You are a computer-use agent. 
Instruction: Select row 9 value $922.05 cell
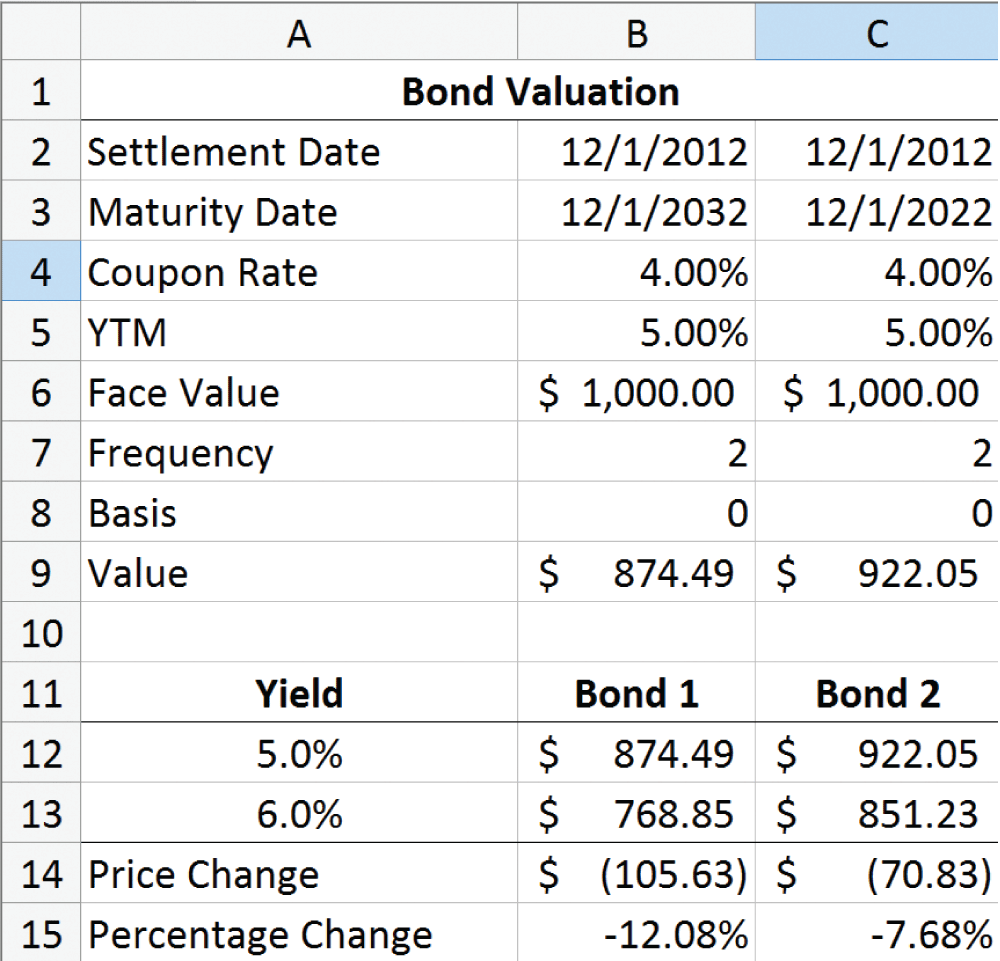(877, 574)
